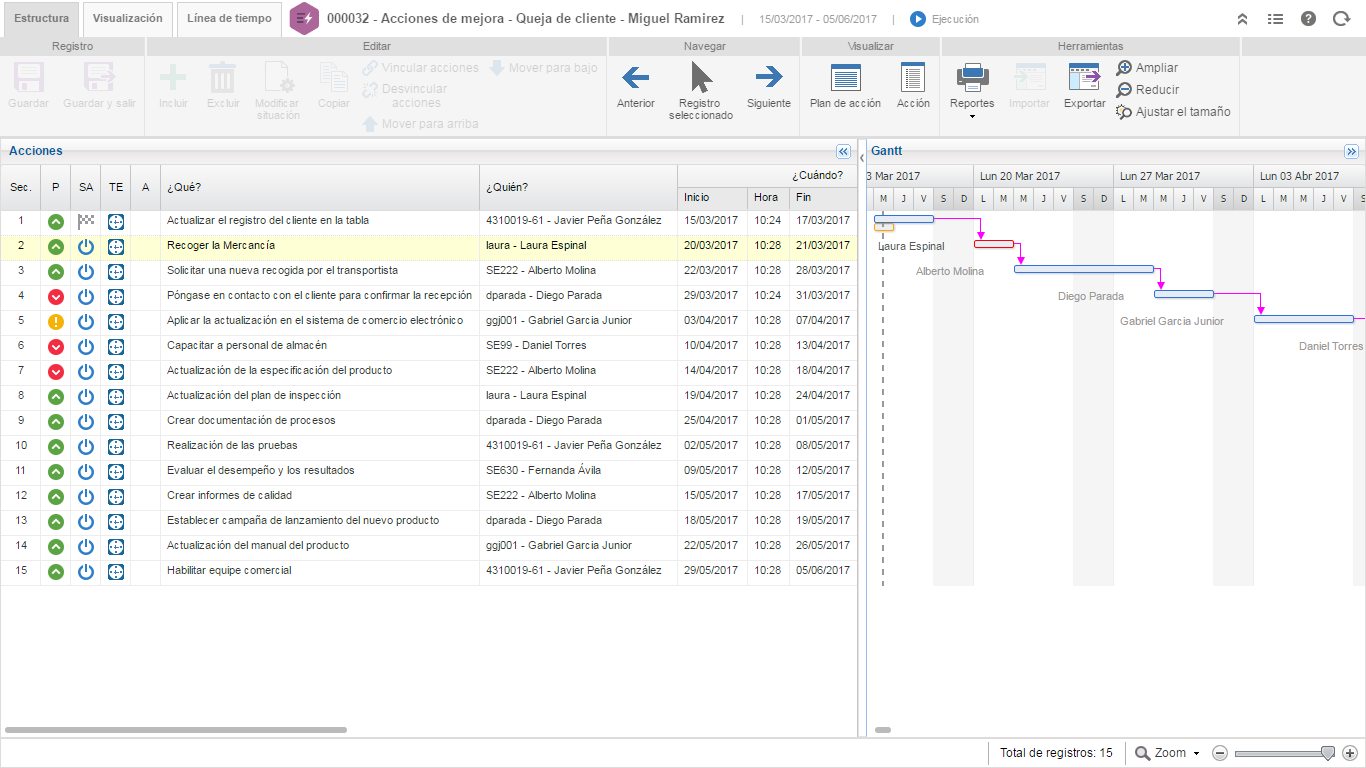Screen dimensions: 1366x768
Task: Open the Plan de acción view
Action: [845, 77]
